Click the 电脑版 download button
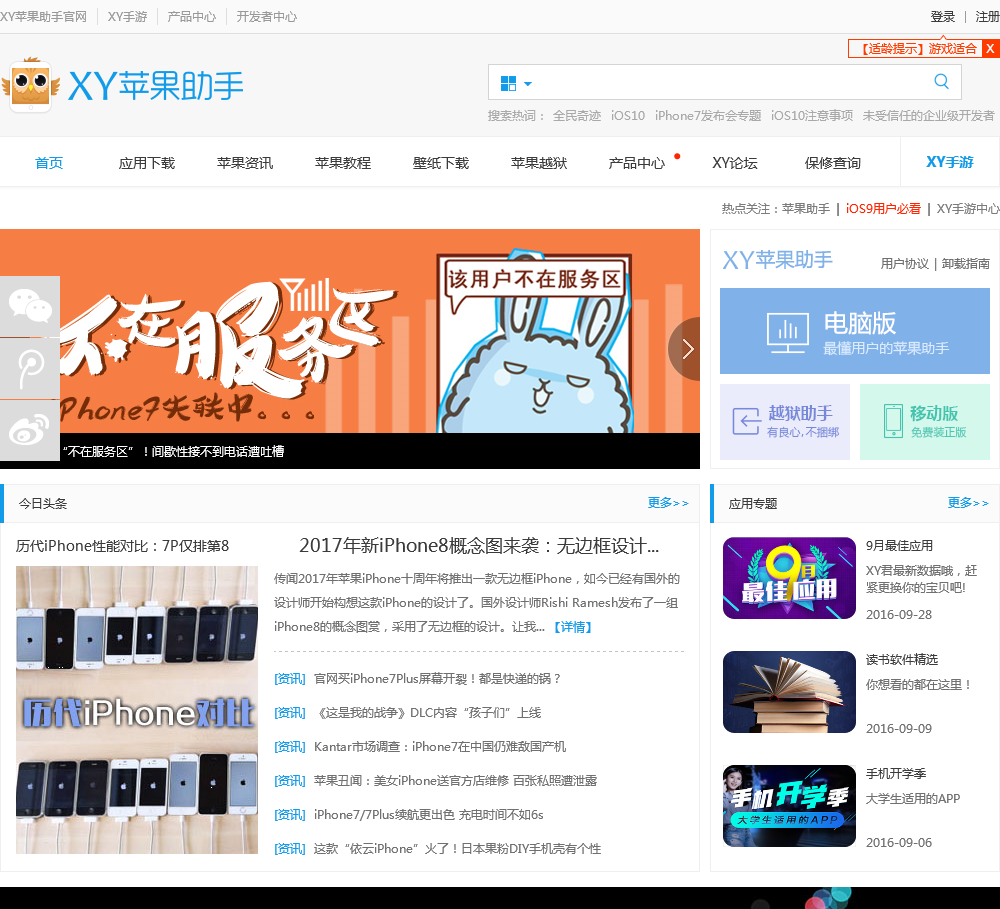 [855, 331]
